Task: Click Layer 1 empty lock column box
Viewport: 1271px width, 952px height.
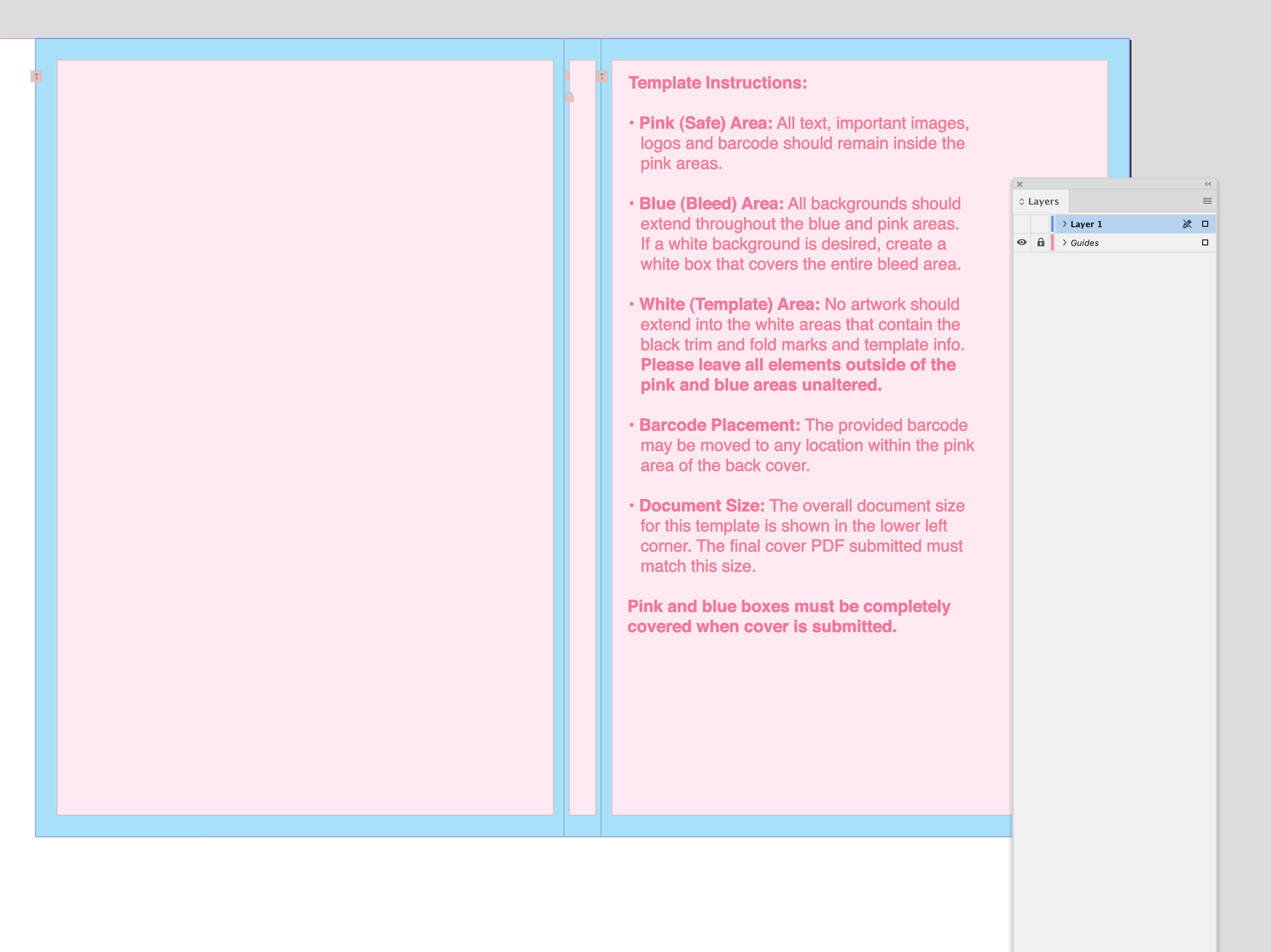Action: pyautogui.click(x=1040, y=224)
